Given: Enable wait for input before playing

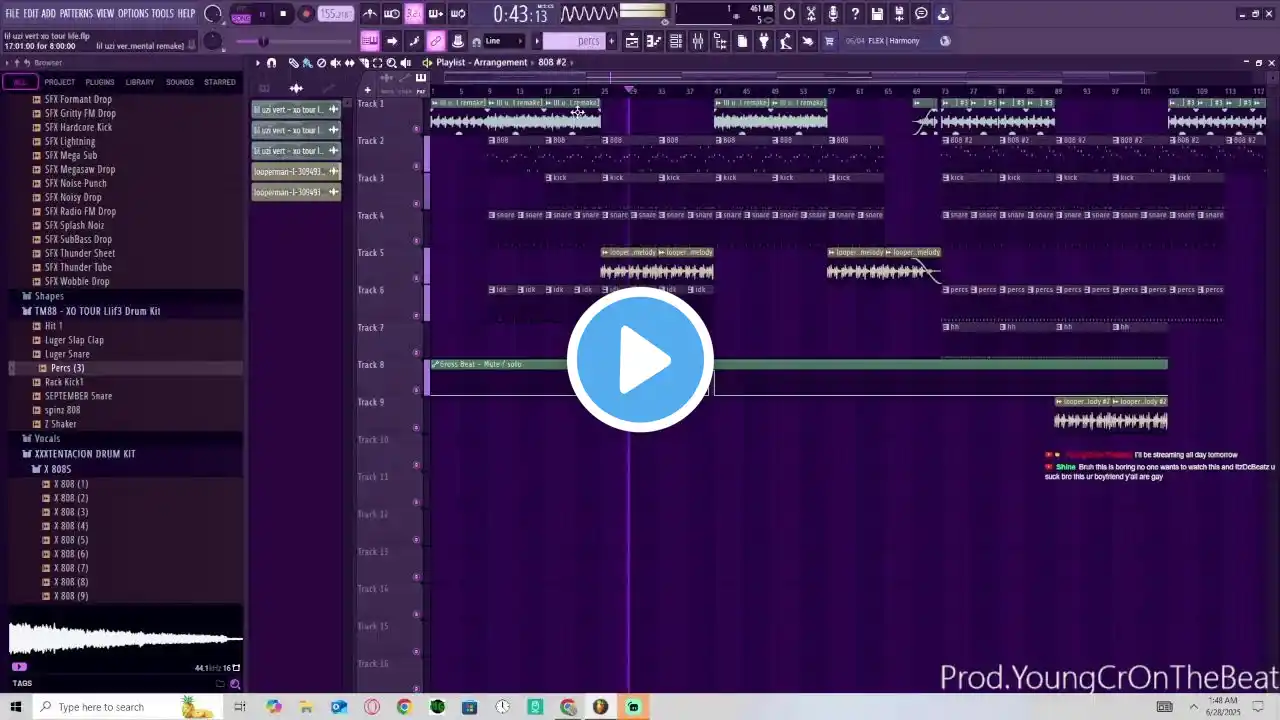Looking at the screenshot, I should (x=392, y=14).
